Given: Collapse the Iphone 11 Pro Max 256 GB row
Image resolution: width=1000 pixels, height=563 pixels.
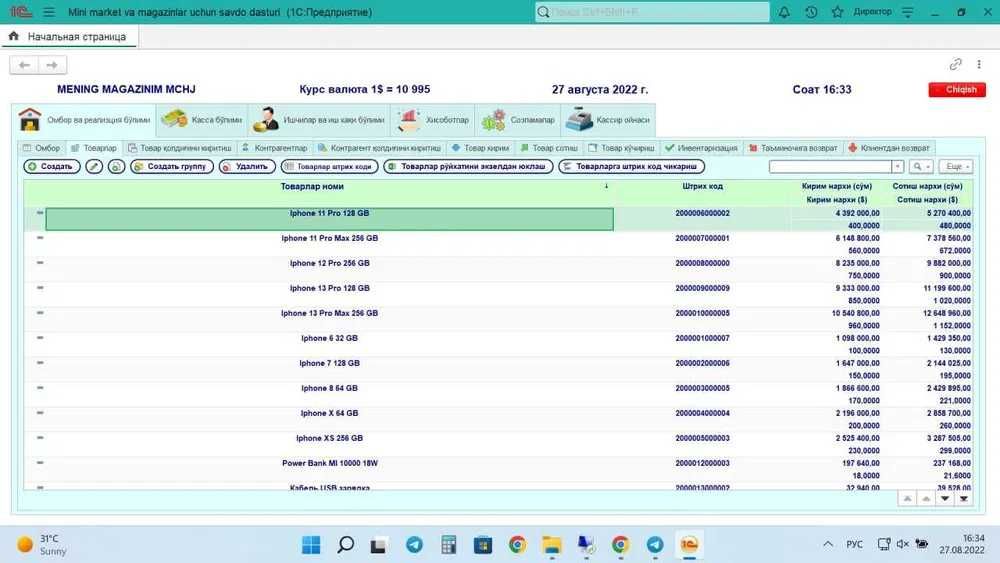Looking at the screenshot, I should (40, 238).
